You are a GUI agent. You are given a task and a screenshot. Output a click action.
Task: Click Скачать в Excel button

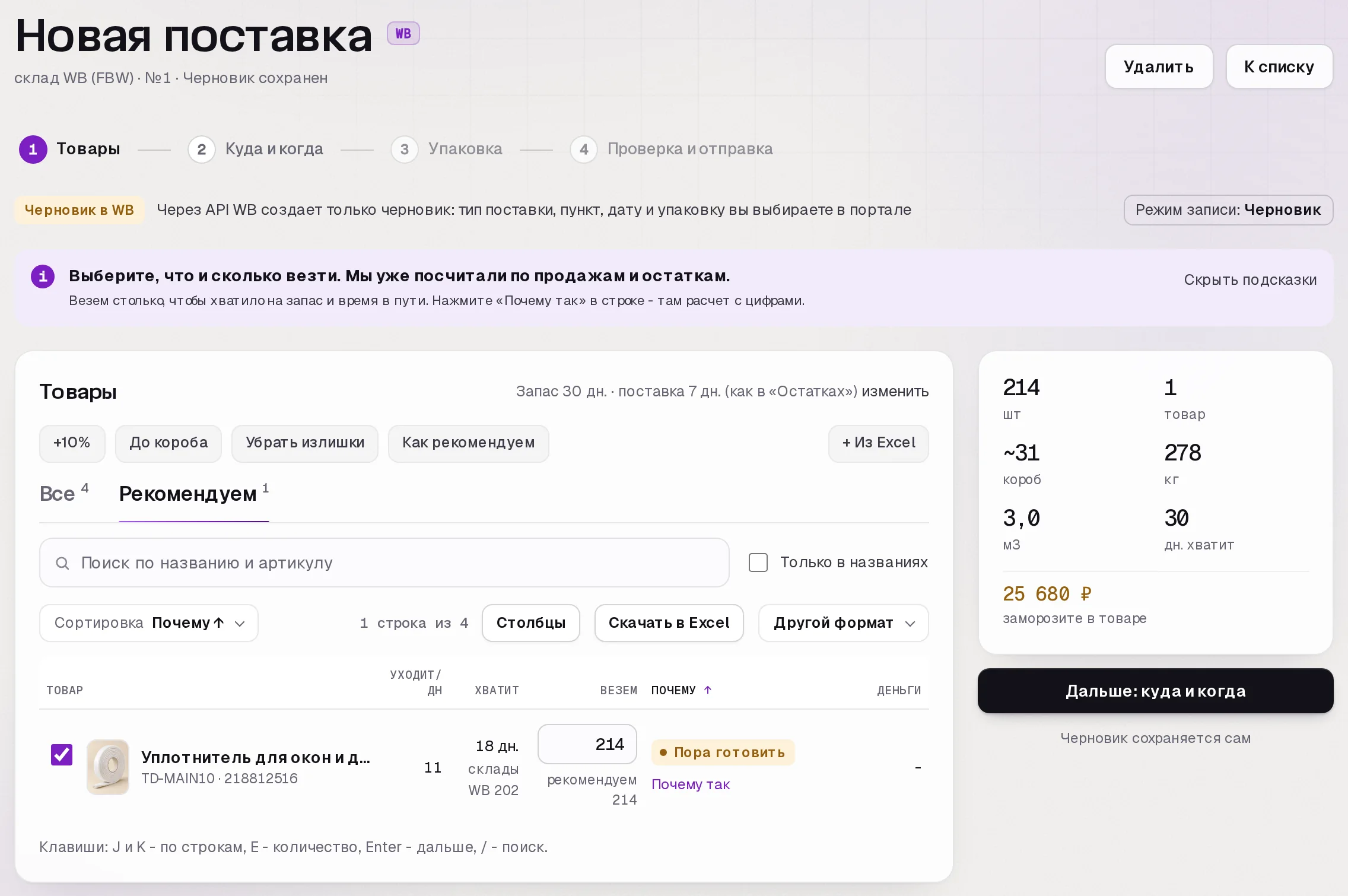pos(669,623)
